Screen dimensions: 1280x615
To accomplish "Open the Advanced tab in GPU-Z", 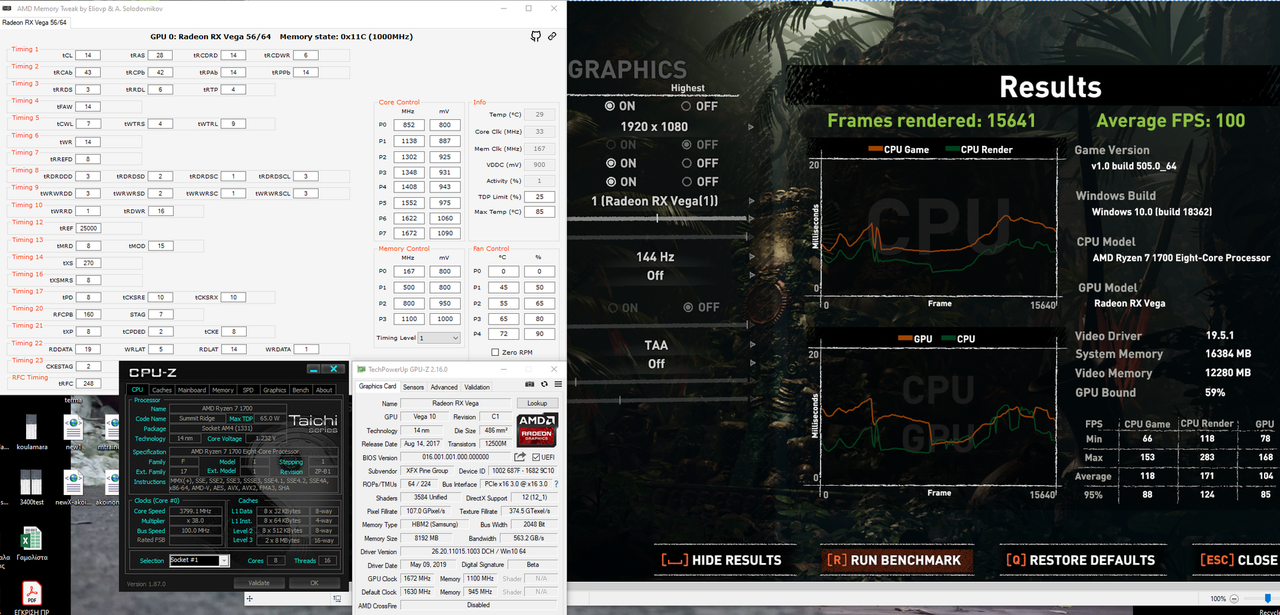I will pos(444,387).
